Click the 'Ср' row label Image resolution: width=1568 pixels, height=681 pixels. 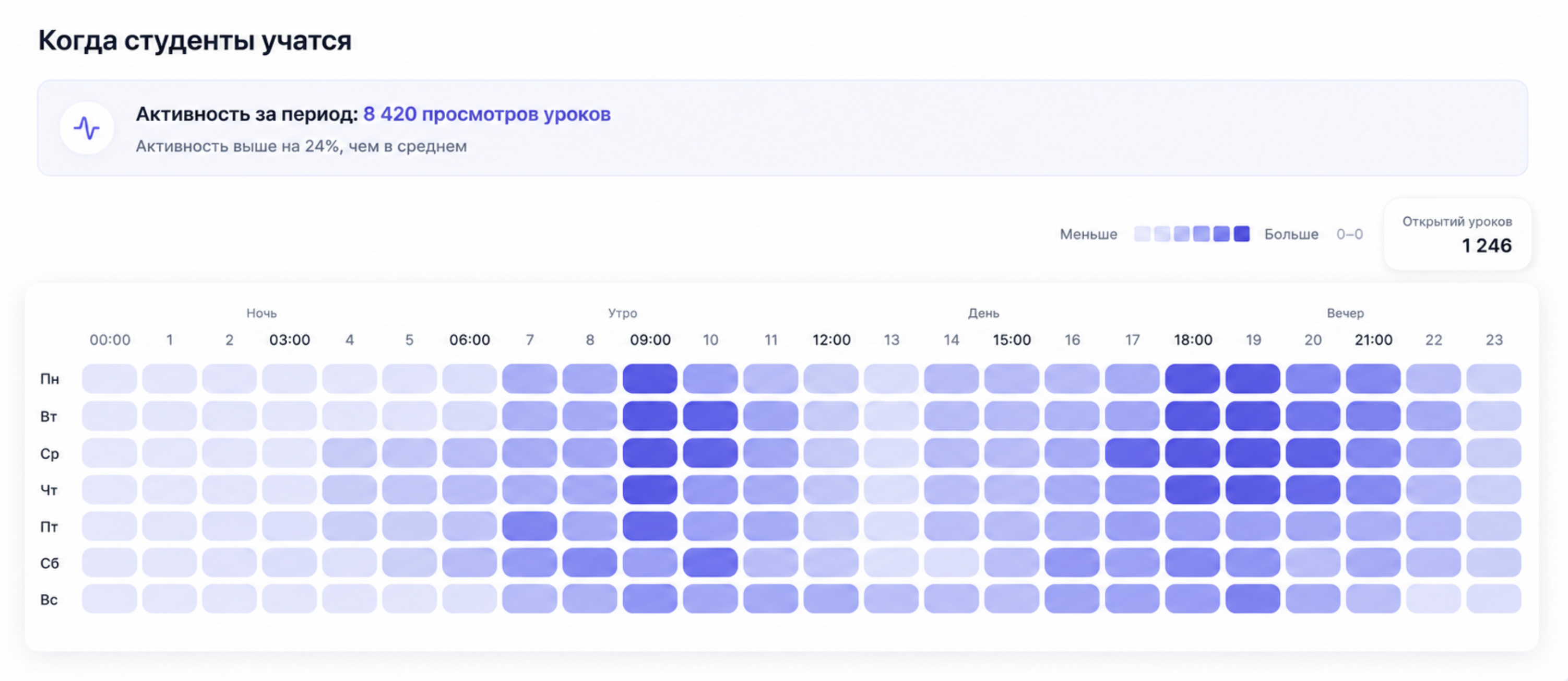(x=49, y=454)
